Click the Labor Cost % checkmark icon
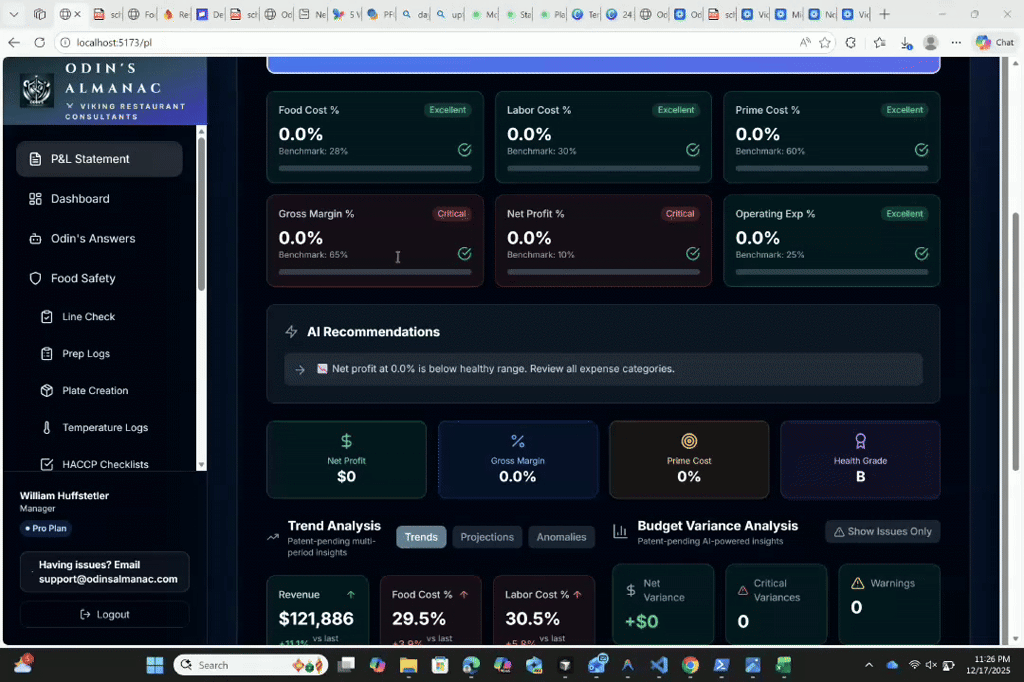The image size is (1024, 682). click(x=693, y=150)
